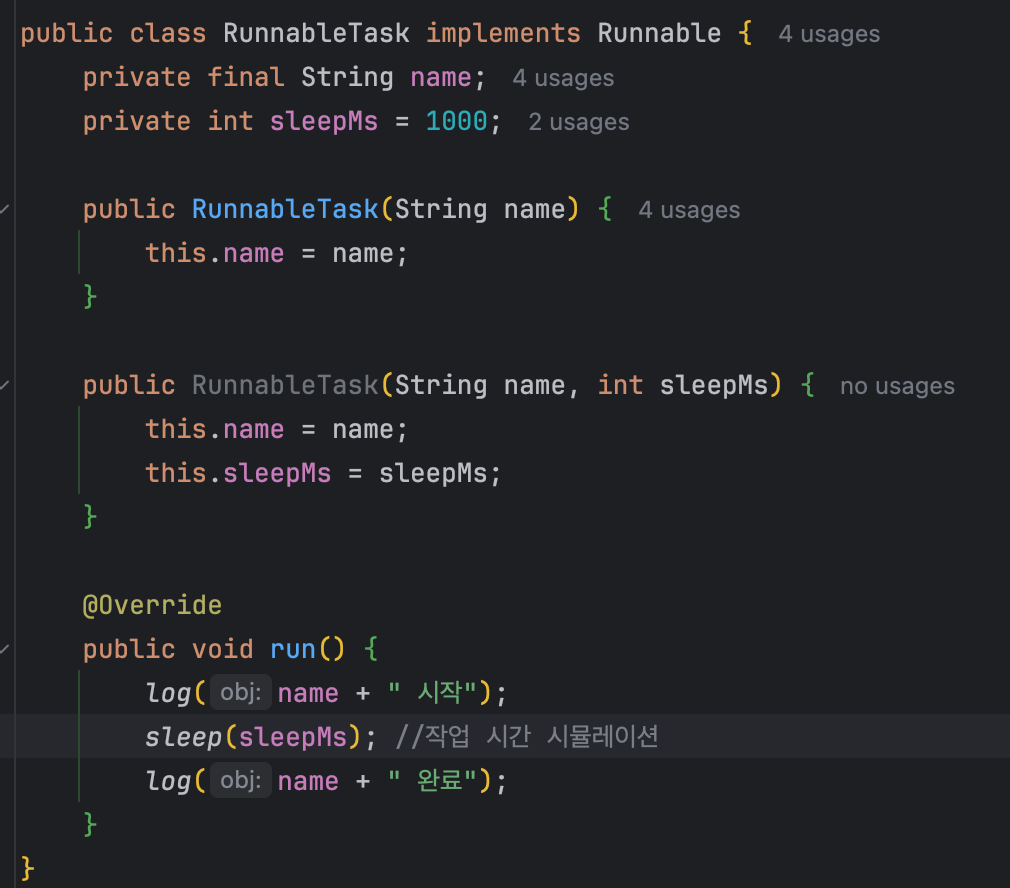Screen dimensions: 1010x888
Task: Click the "int" keyword in the constructor parameters
Action: pos(620,385)
